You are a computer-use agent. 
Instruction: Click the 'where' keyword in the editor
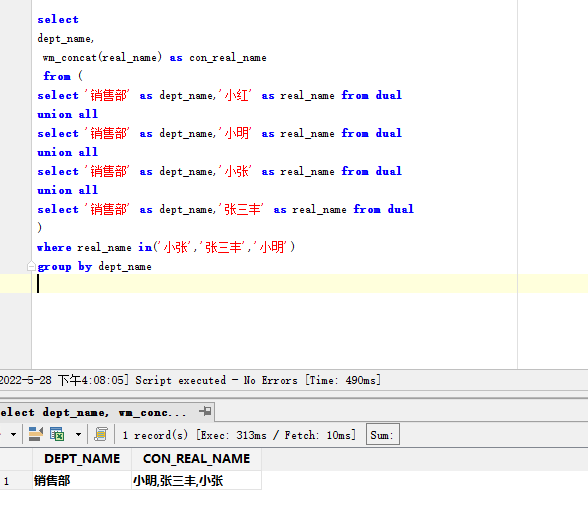tap(54, 247)
